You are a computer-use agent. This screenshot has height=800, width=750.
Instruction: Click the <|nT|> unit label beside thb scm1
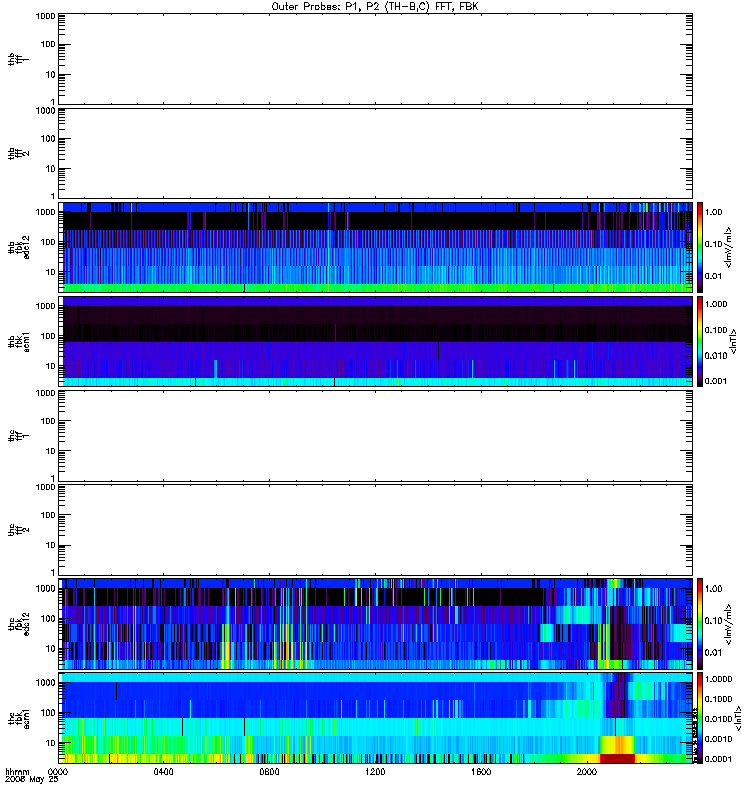(733, 341)
